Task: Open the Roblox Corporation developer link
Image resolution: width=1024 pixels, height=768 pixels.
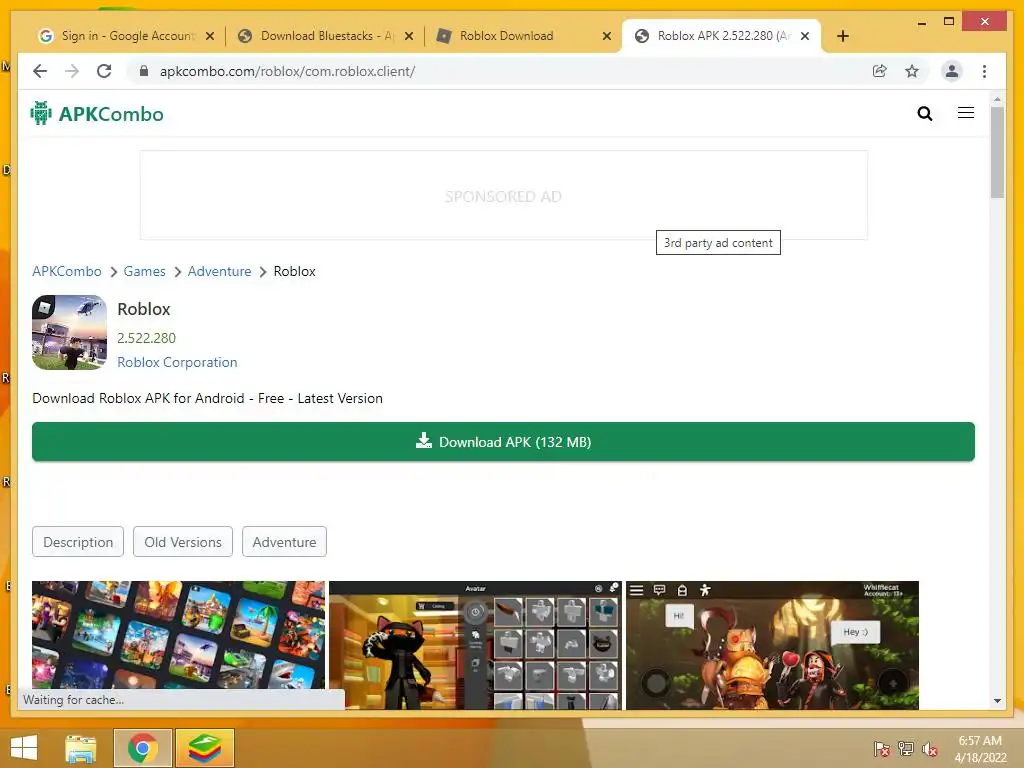Action: point(177,362)
